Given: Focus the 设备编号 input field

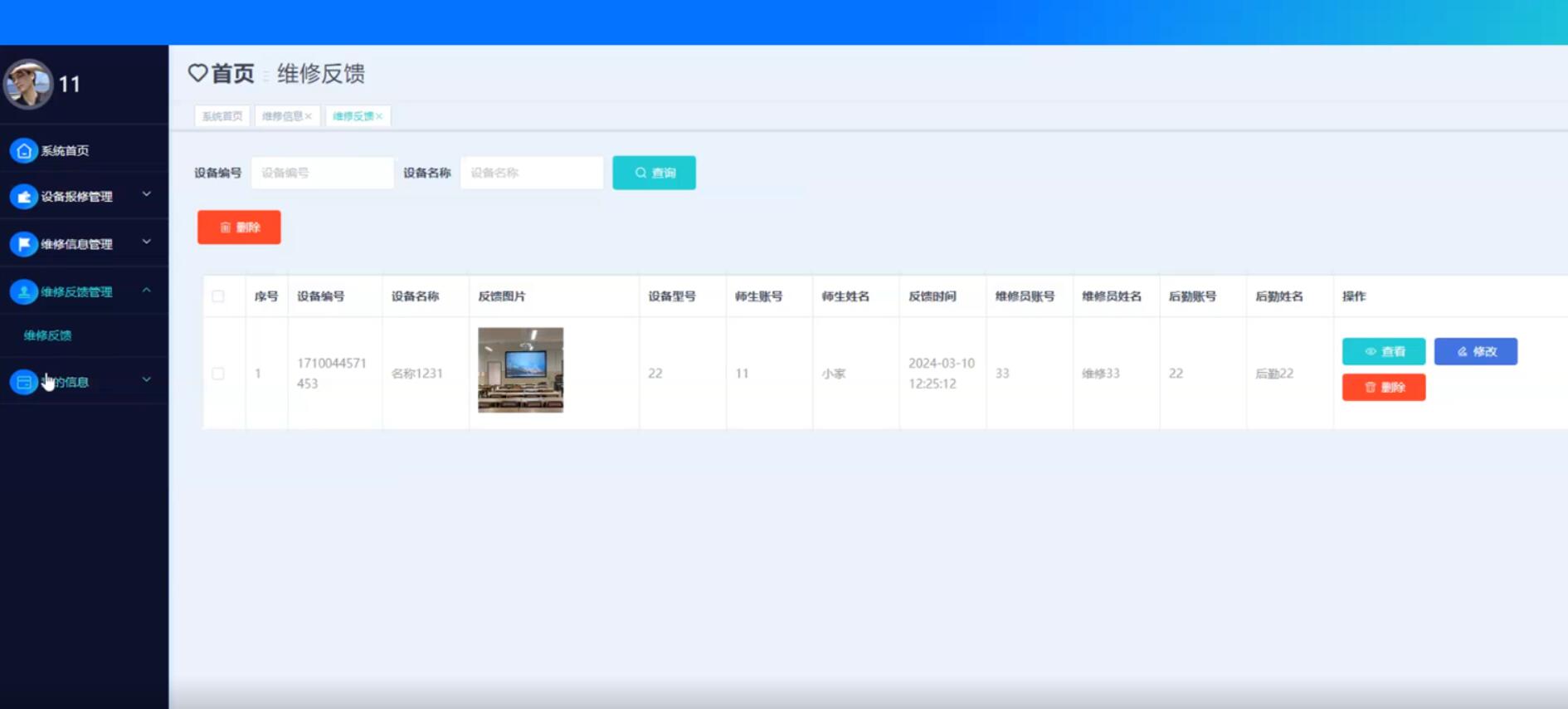Looking at the screenshot, I should [323, 173].
